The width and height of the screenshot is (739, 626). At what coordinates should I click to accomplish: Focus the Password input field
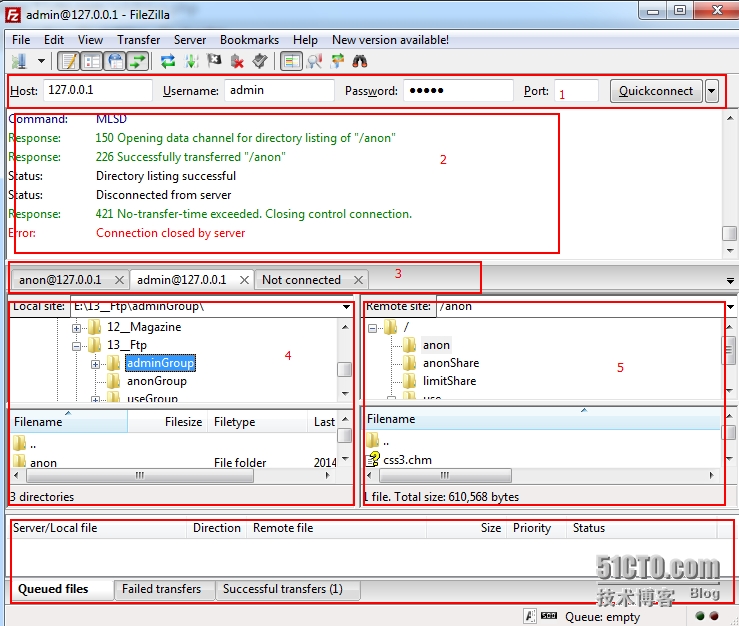pos(458,90)
